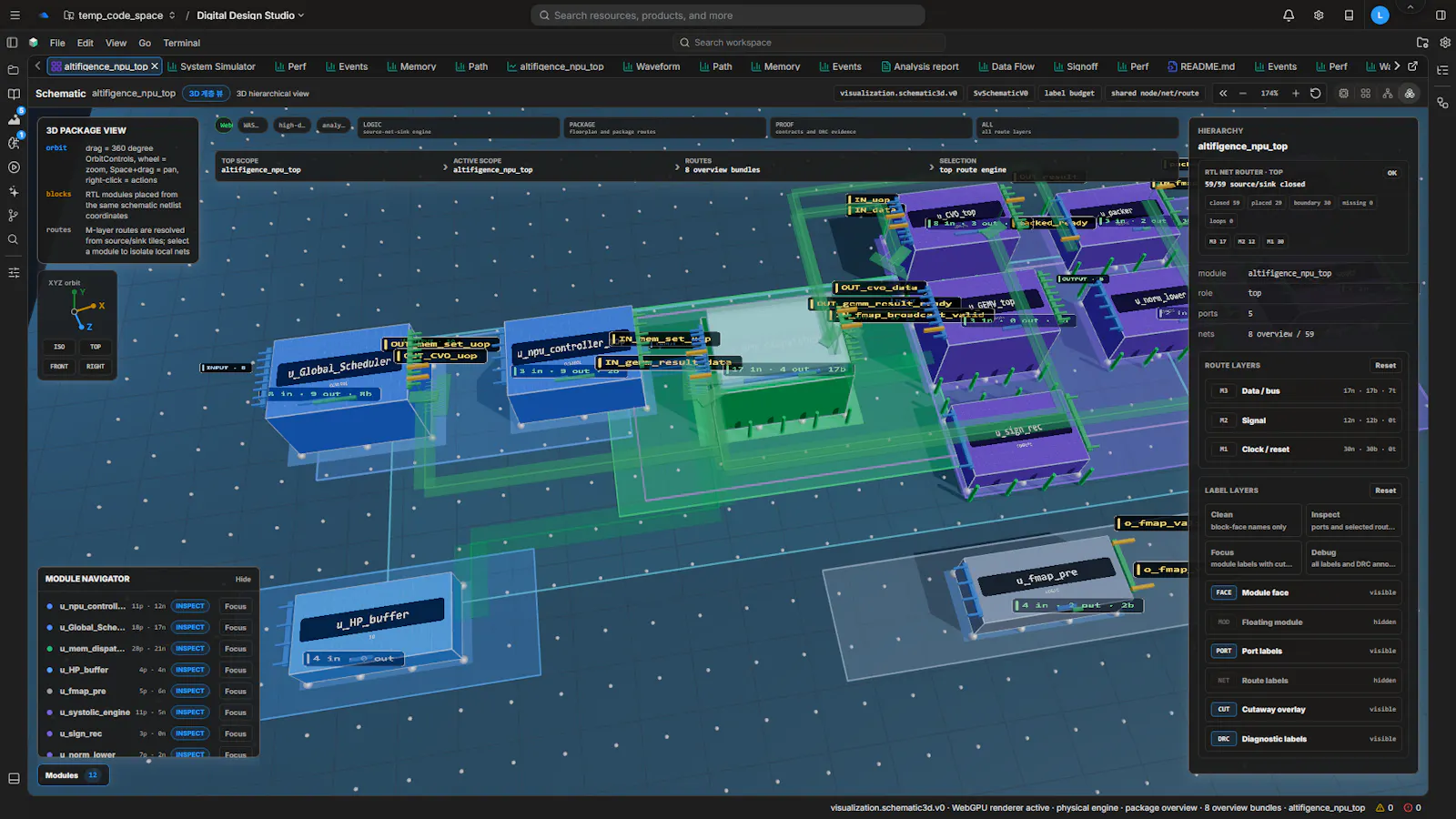Open the book documentation icon in sidebar
1456x819 pixels.
click(14, 94)
